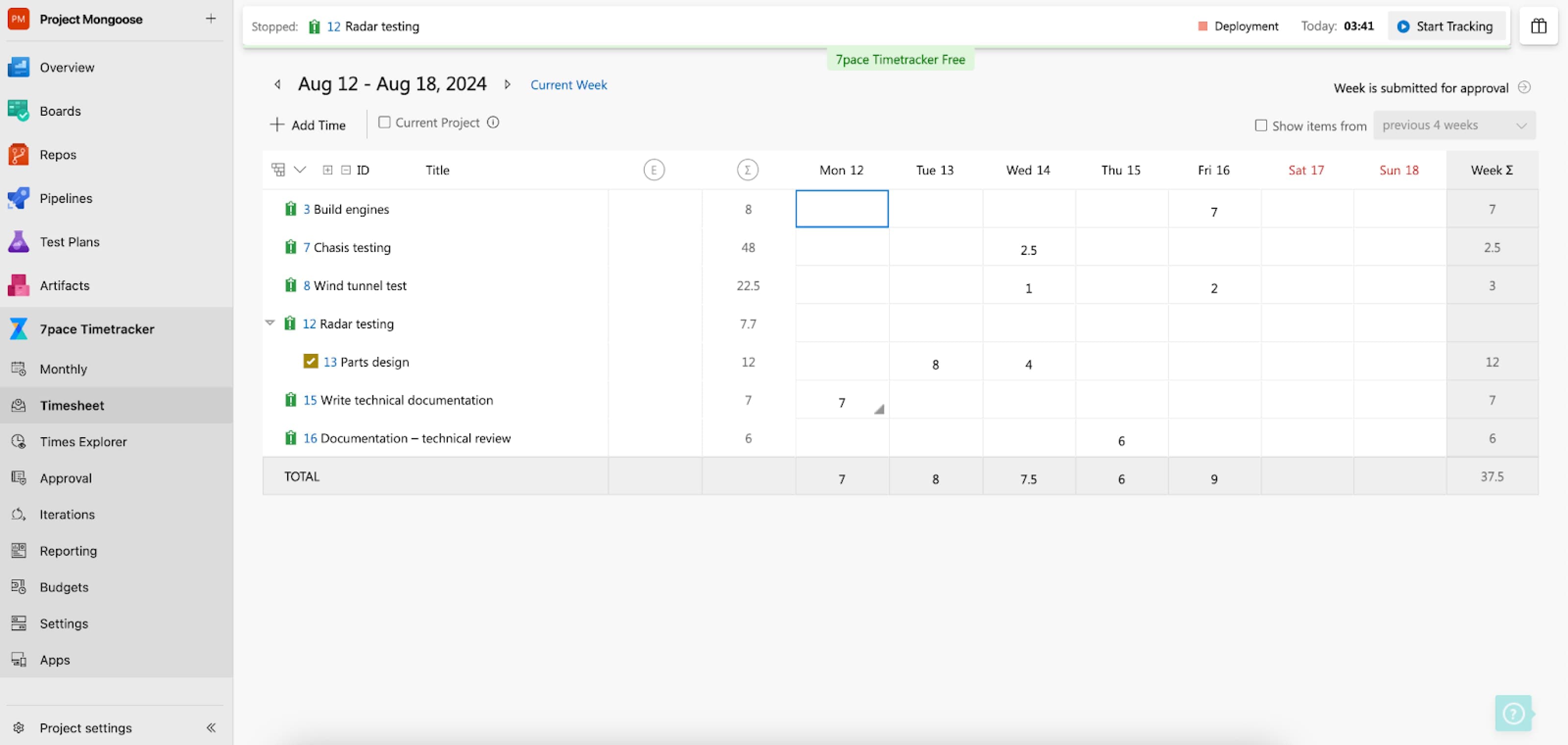Toggle the Current Project checkbox
This screenshot has width=1568, height=745.
coord(384,123)
